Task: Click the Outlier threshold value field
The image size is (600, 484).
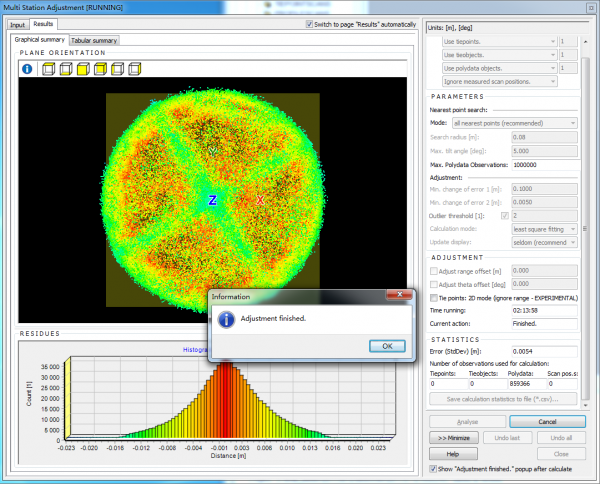Action: pyautogui.click(x=545, y=215)
